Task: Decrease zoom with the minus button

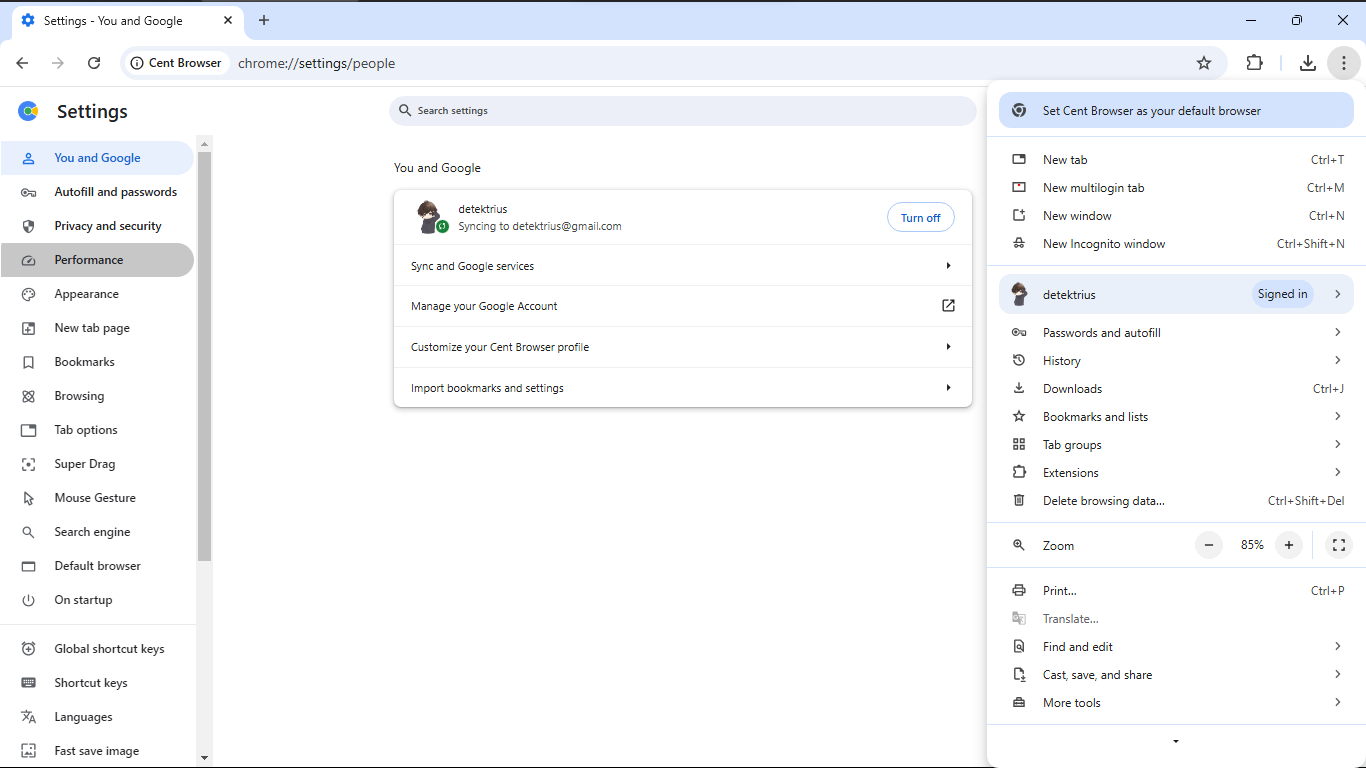Action: [1209, 545]
